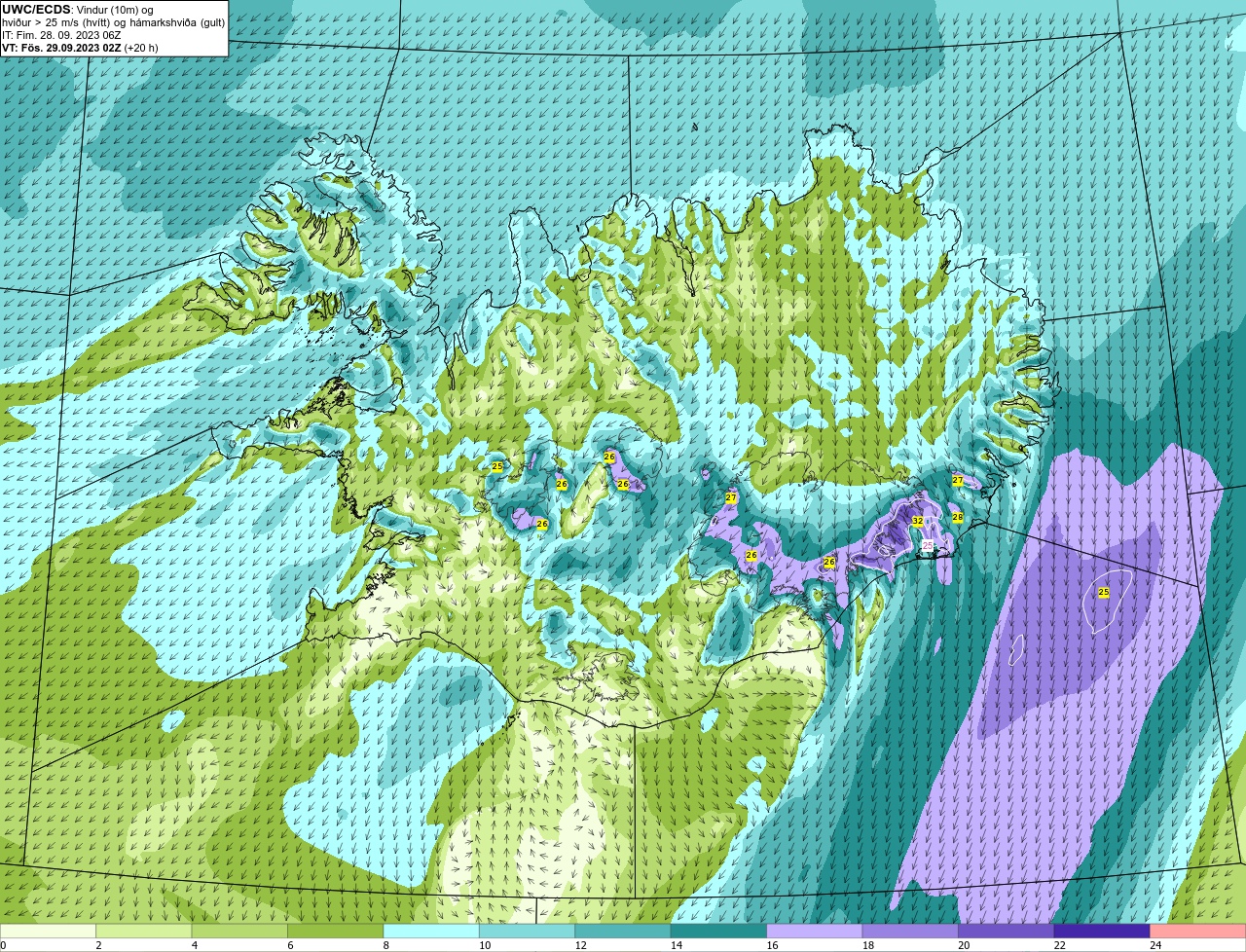Click the 'Vindur (10m) og' header text
Viewport: 1246px width, 952px height.
(x=114, y=10)
